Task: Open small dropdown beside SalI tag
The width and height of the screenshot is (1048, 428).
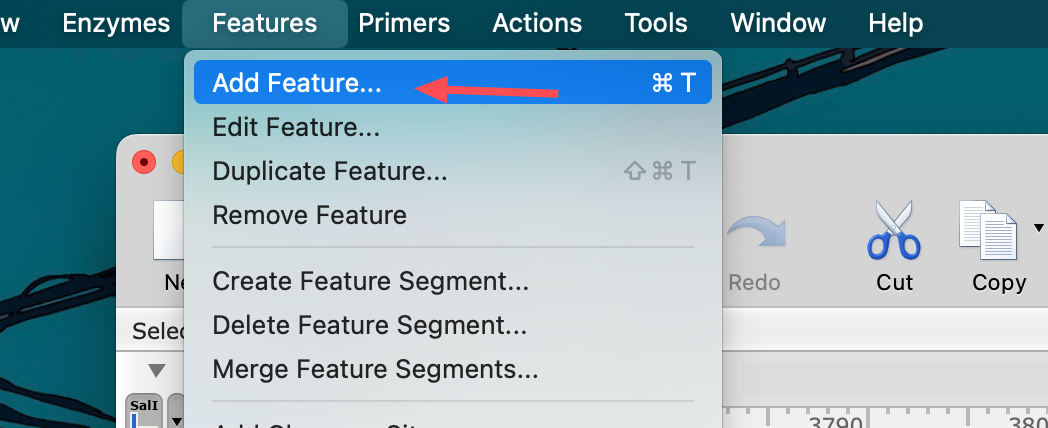Action: (x=175, y=412)
